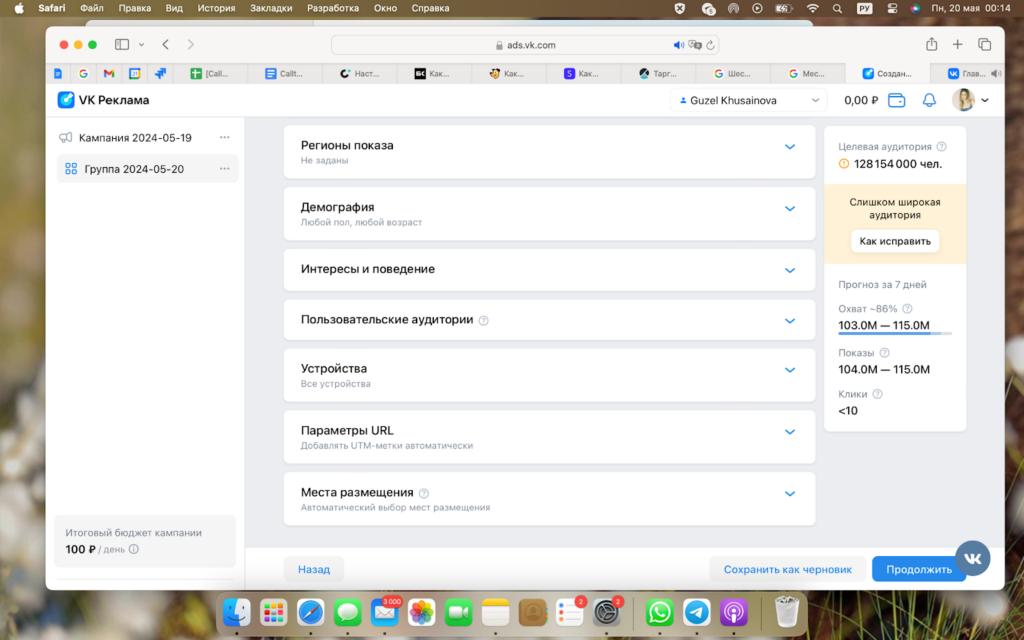The width and height of the screenshot is (1024, 640).
Task: Click help icon next to Целевая аудитория
Action: click(942, 146)
